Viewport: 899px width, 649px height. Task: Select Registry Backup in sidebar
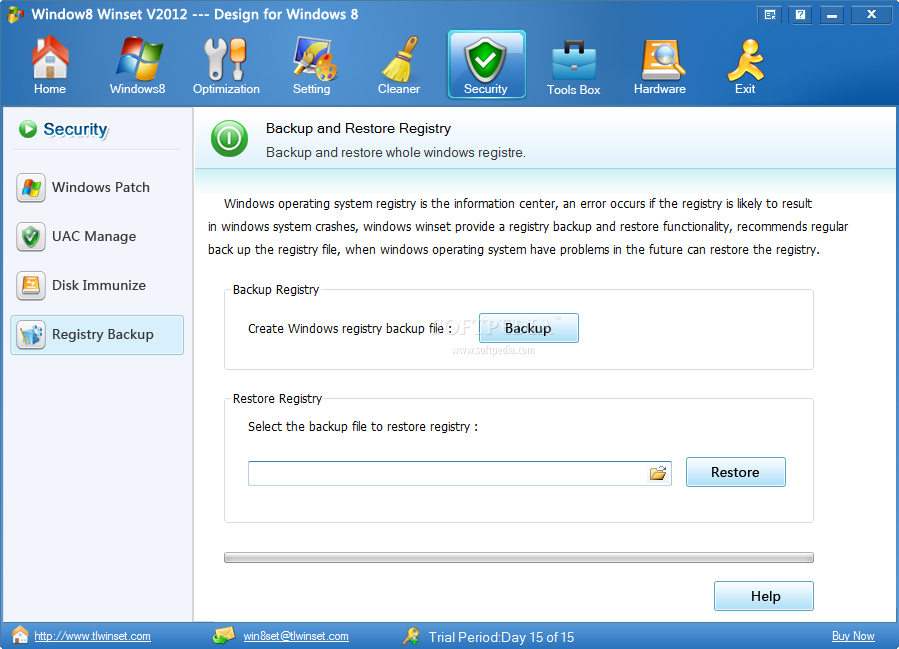(x=97, y=335)
